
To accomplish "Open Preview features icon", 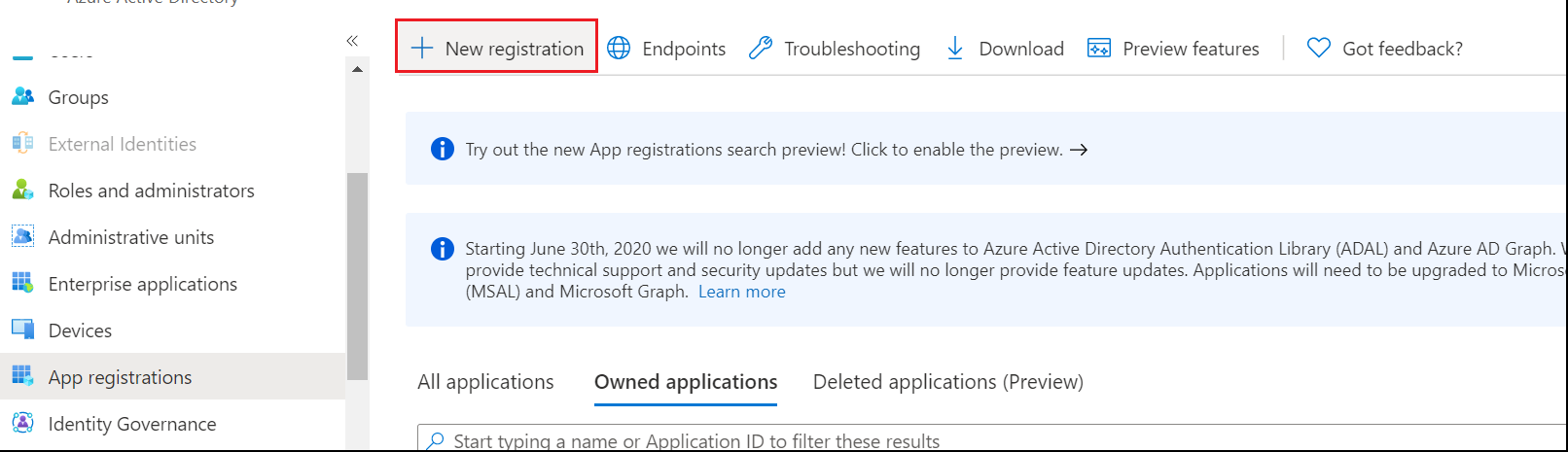I will tap(1099, 48).
